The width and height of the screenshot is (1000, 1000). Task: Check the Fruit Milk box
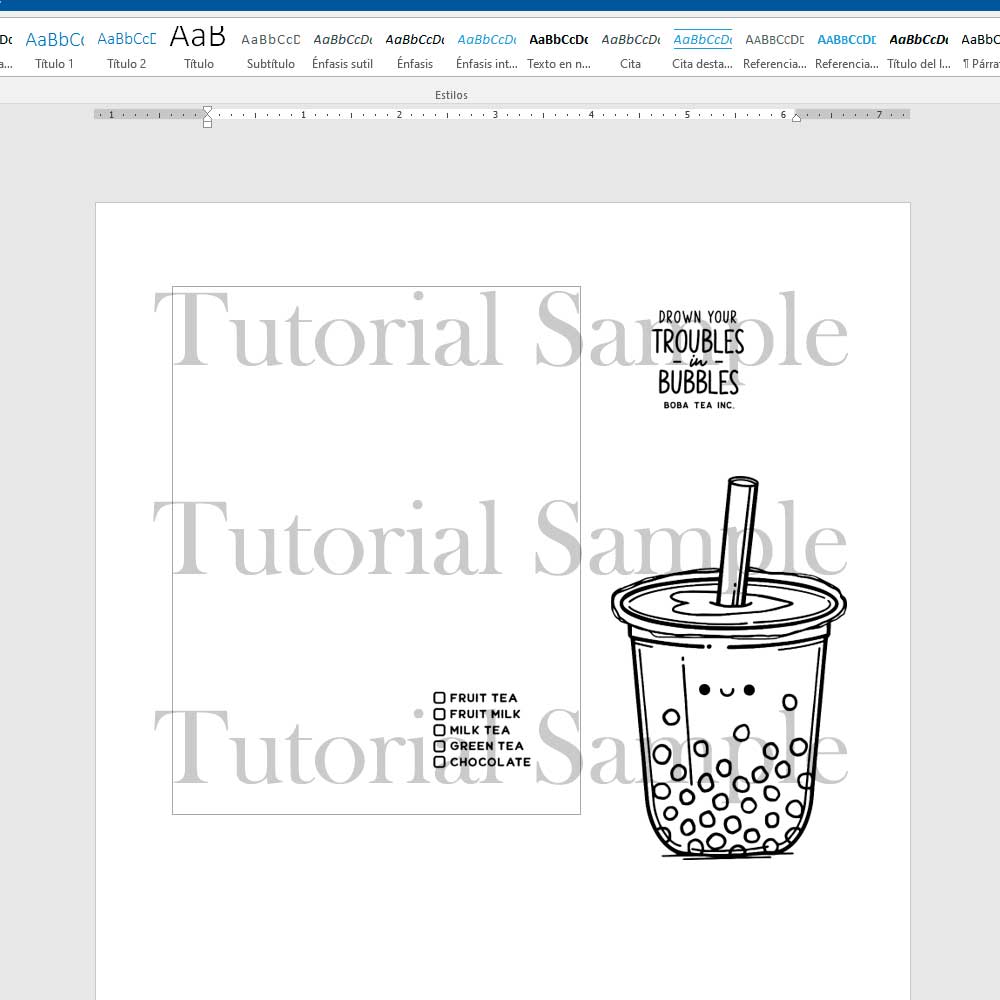pos(439,714)
